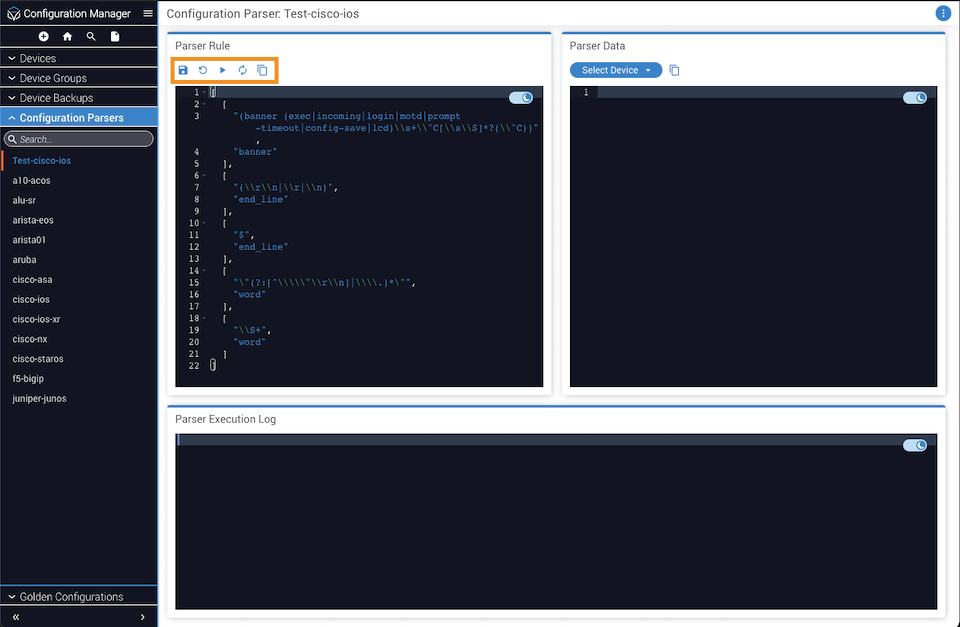Copy Parser Data using copy icon
Screen dimensions: 960x627
pyautogui.click(x=674, y=70)
